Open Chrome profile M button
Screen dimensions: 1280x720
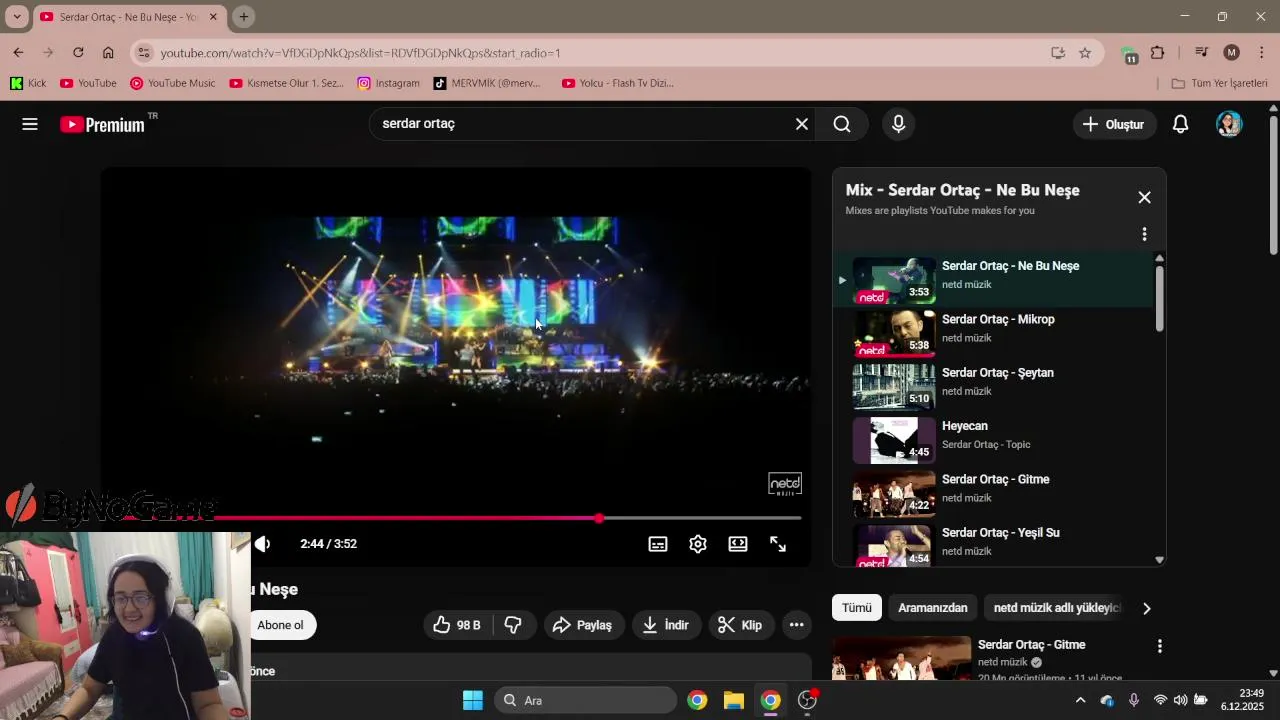point(1232,53)
